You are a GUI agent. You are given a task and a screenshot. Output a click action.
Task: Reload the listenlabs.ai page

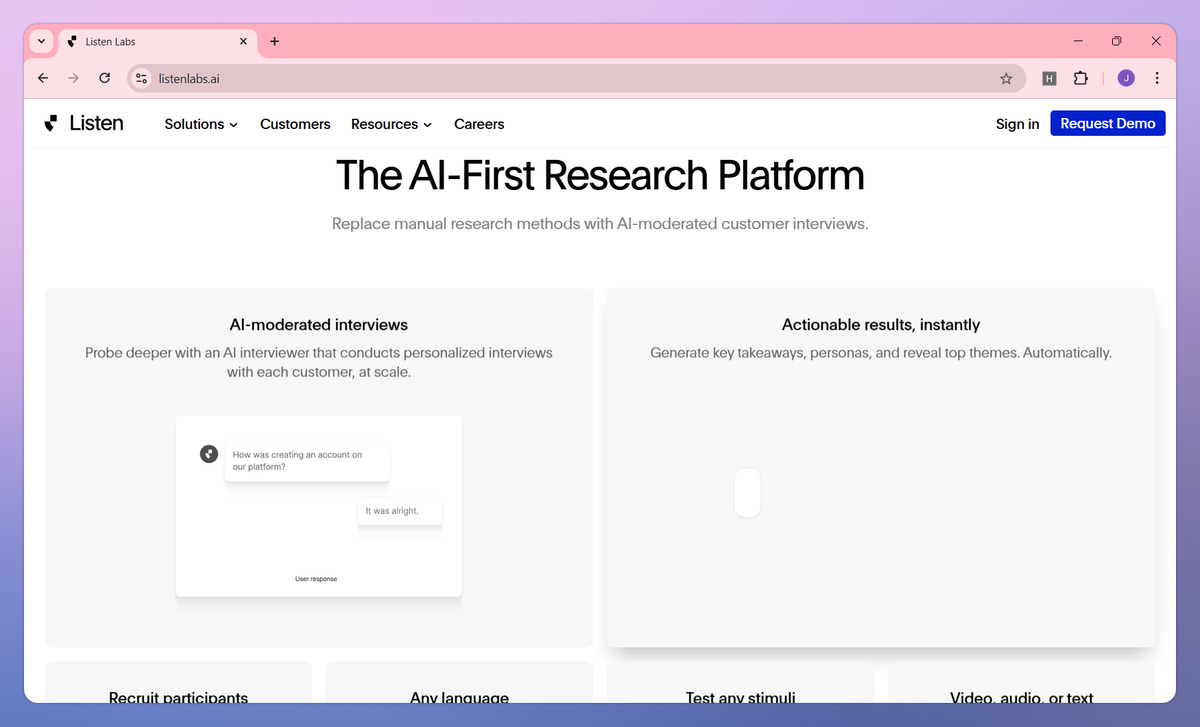pyautogui.click(x=105, y=78)
